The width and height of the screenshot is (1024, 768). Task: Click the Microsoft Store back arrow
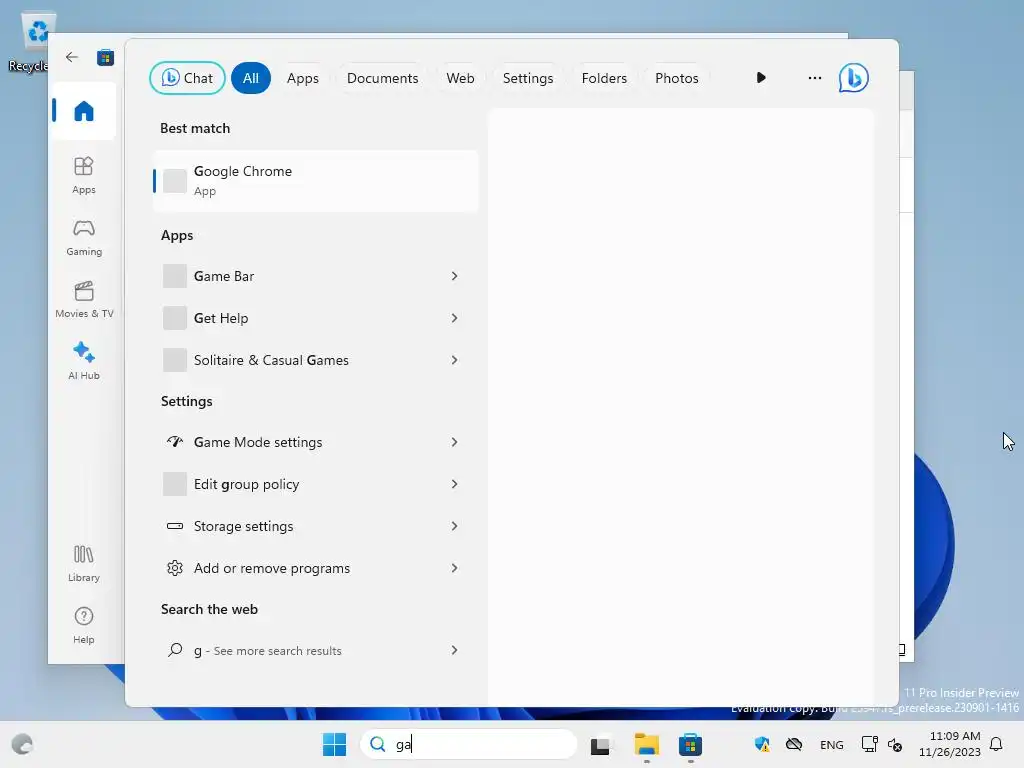[72, 57]
